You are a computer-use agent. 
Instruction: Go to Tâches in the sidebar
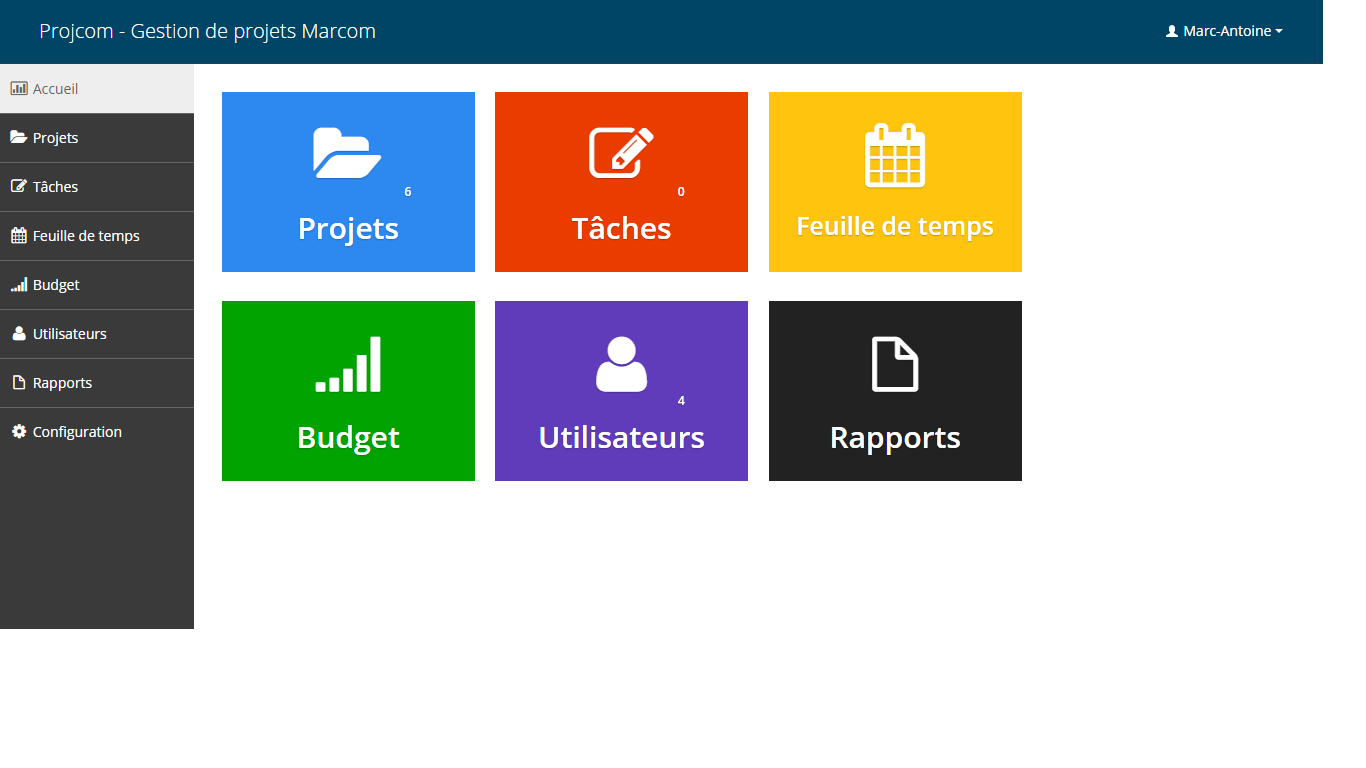click(x=97, y=187)
